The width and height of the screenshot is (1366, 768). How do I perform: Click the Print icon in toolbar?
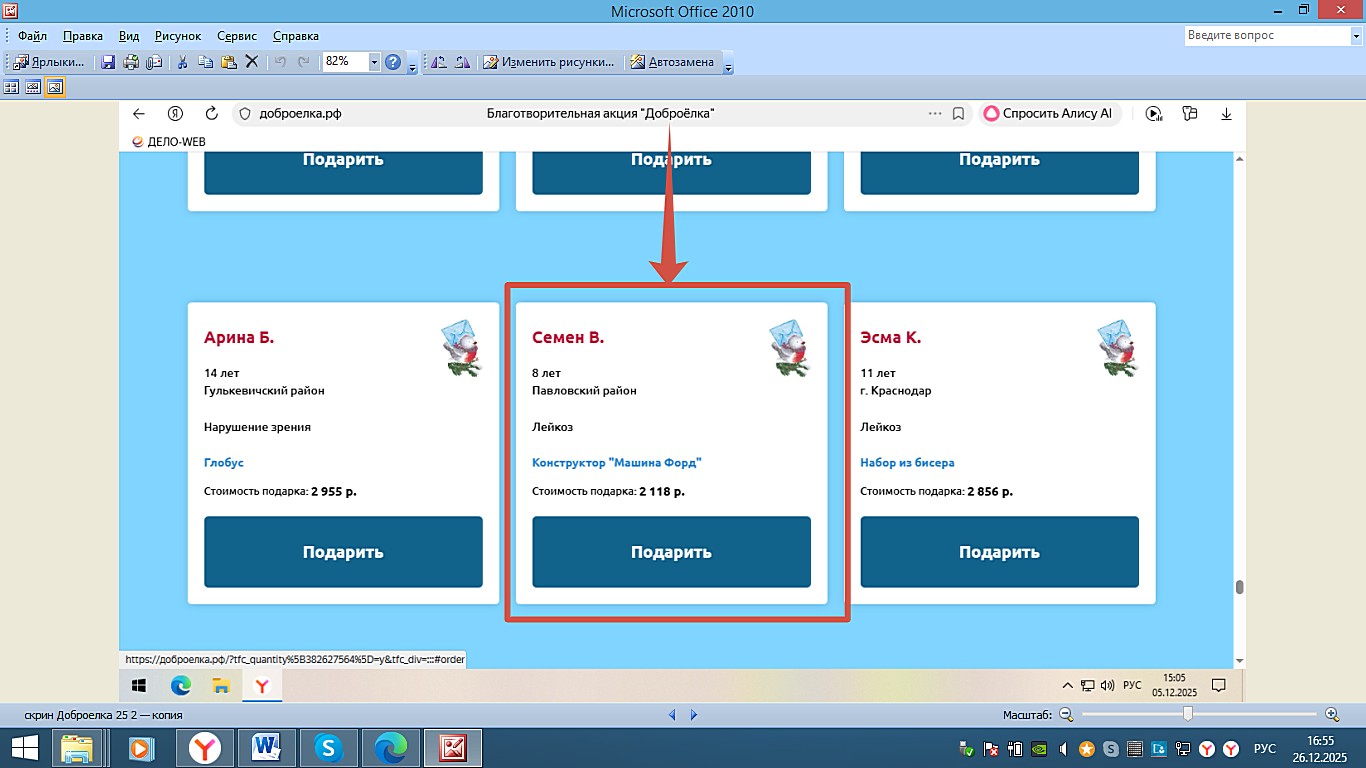pyautogui.click(x=131, y=62)
